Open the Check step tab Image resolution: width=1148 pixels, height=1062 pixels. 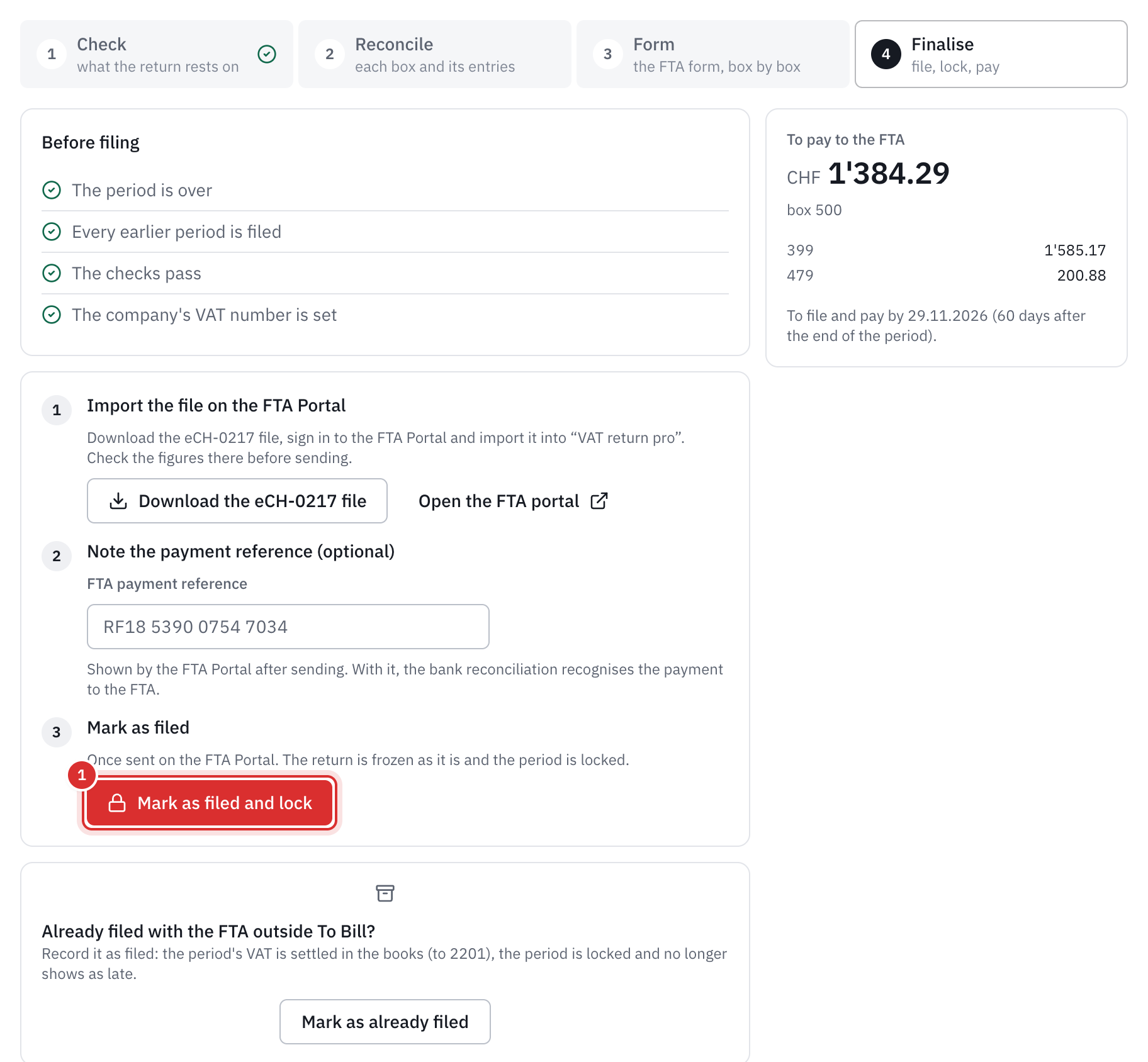[157, 54]
